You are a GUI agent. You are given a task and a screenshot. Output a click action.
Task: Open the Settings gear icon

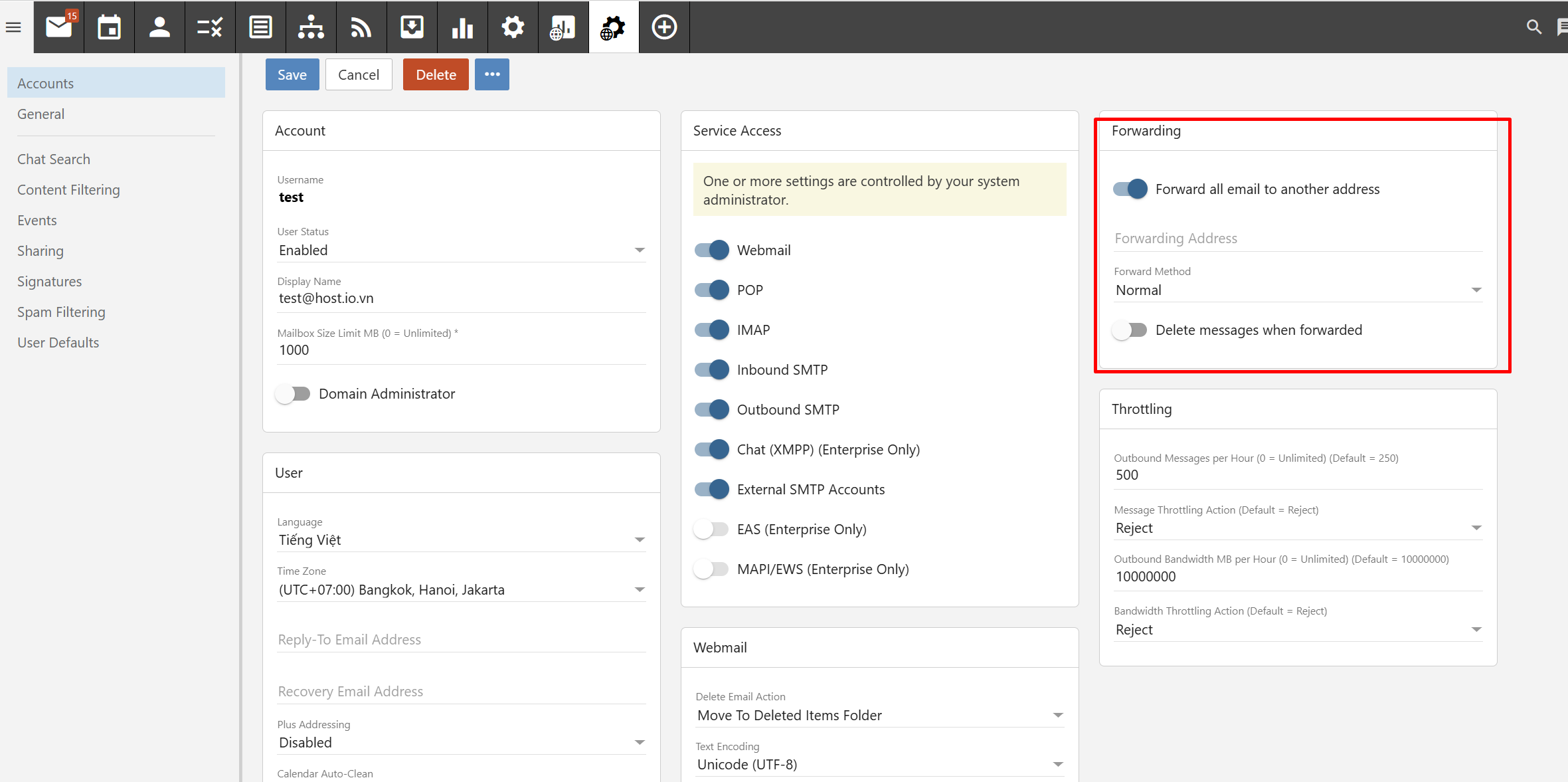coord(513,27)
